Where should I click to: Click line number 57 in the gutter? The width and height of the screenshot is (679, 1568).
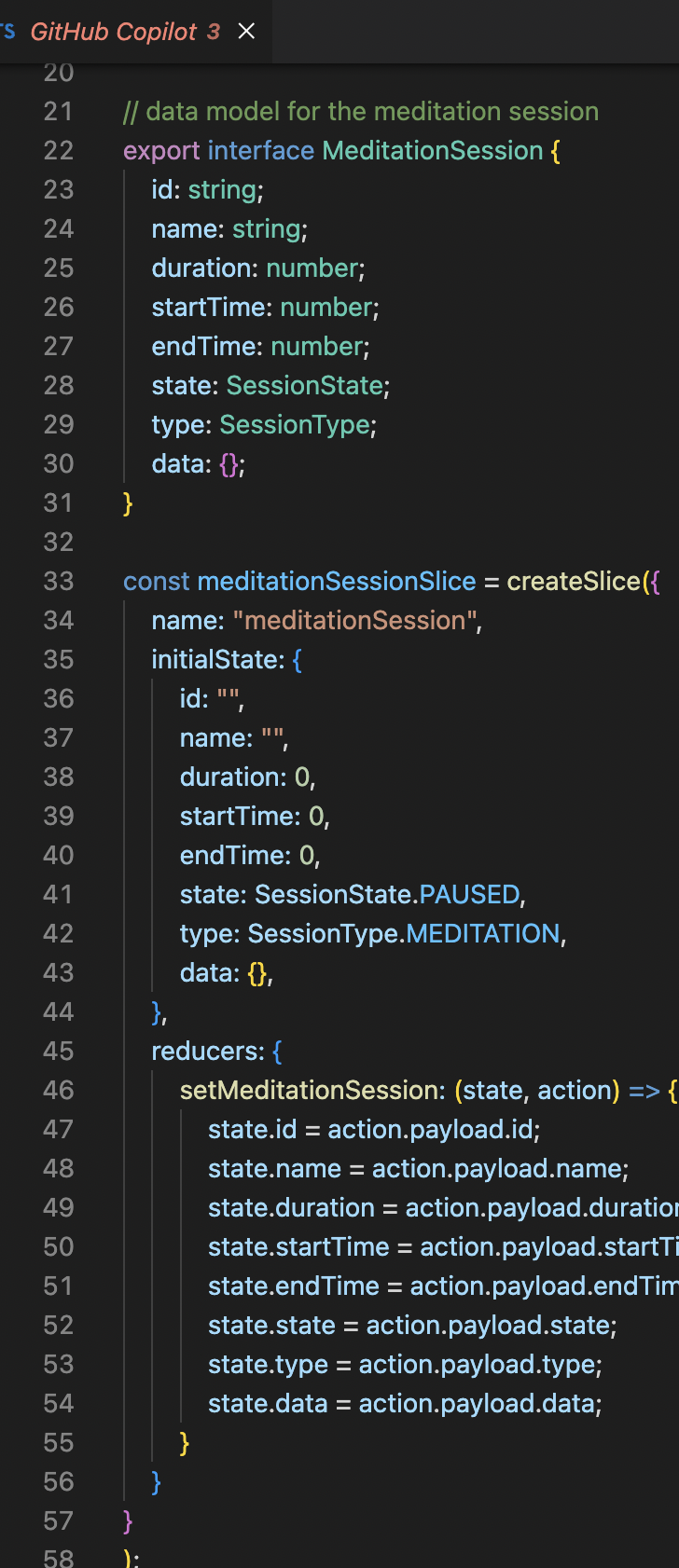pyautogui.click(x=58, y=1520)
